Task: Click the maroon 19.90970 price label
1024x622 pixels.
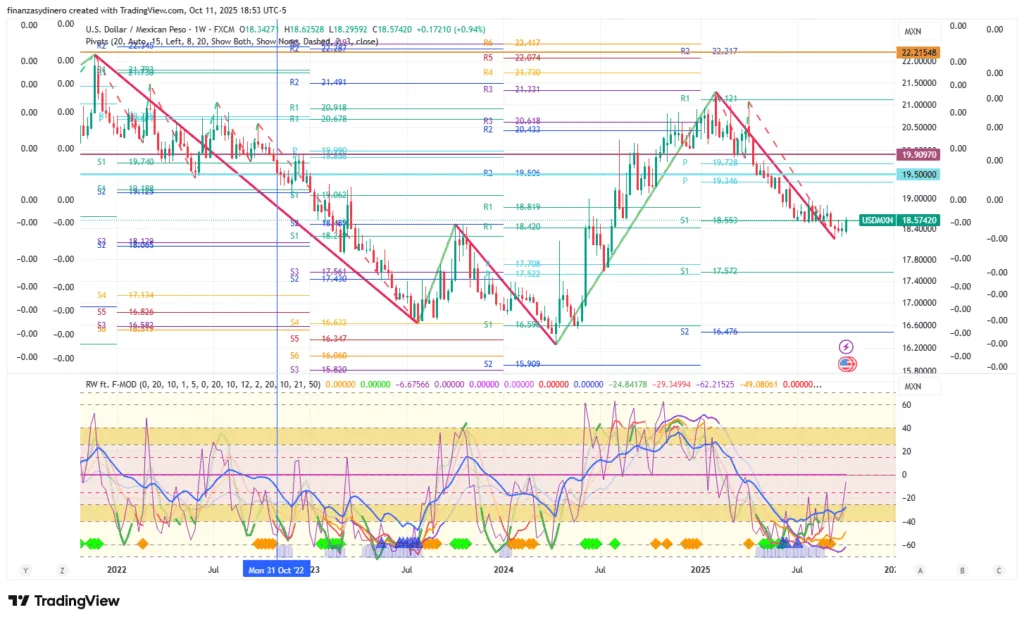Action: tap(918, 155)
